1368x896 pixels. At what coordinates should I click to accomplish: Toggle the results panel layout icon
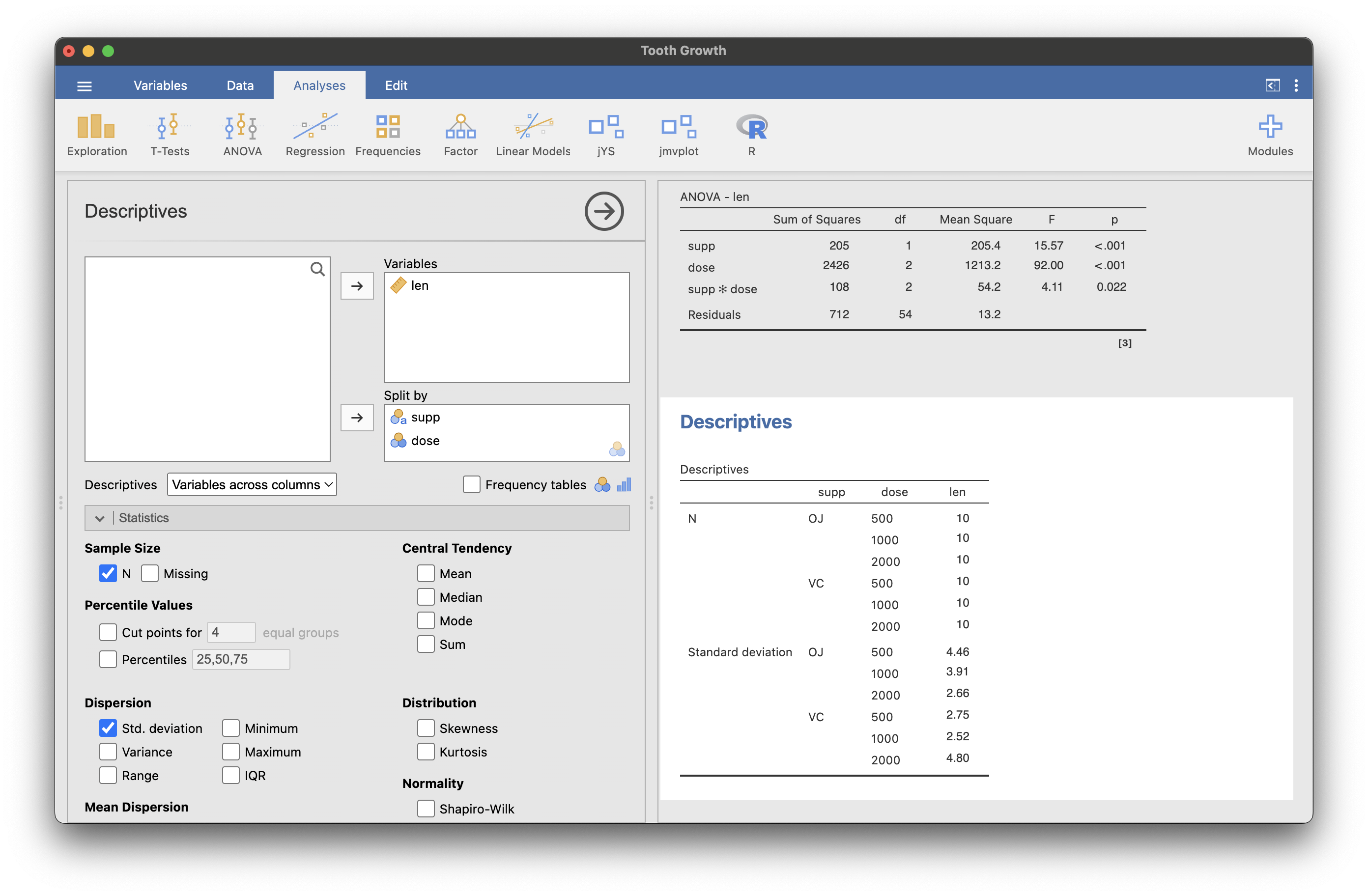[x=1273, y=85]
